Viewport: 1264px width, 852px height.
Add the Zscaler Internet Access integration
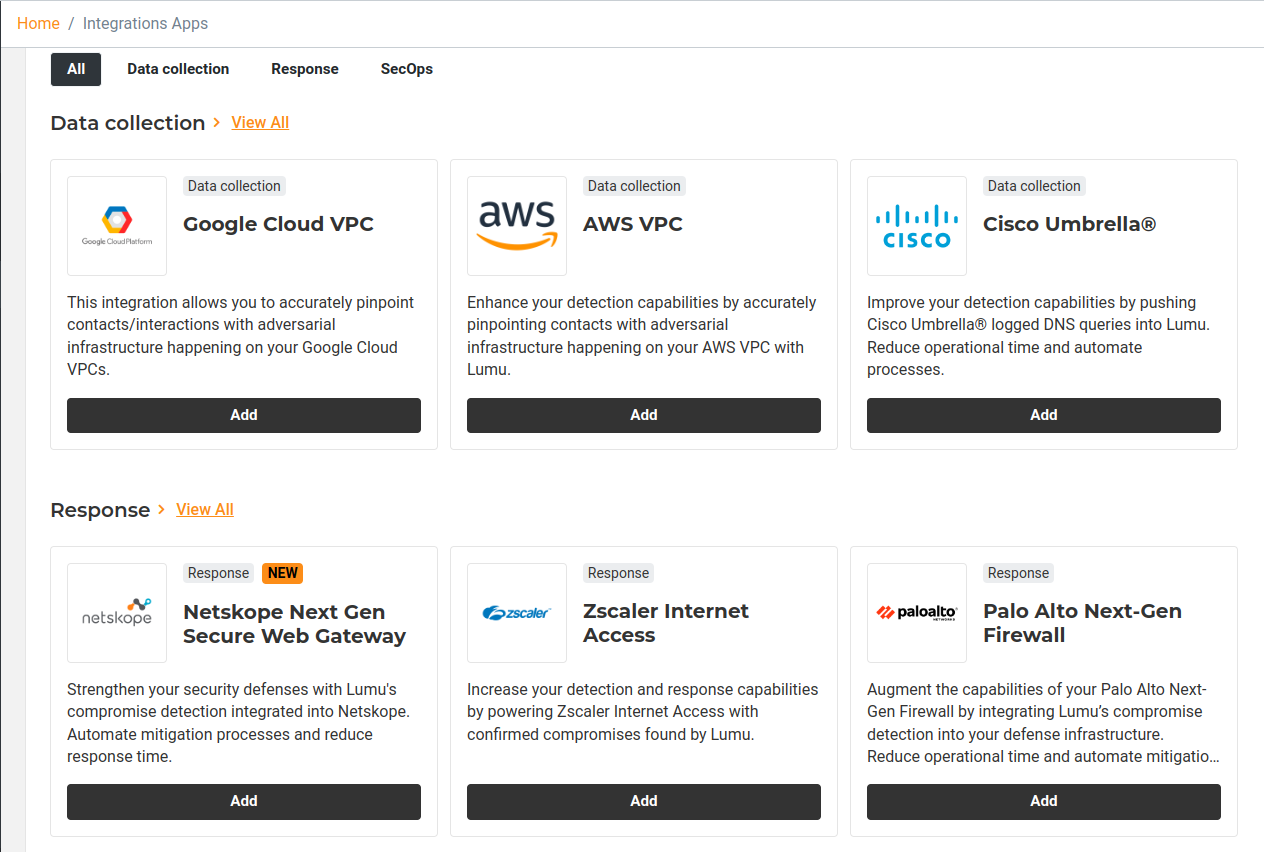[x=644, y=801]
